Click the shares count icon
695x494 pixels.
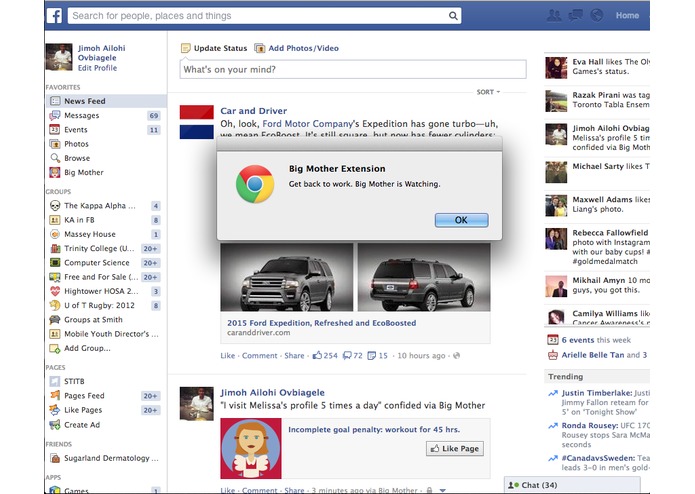[x=372, y=355]
